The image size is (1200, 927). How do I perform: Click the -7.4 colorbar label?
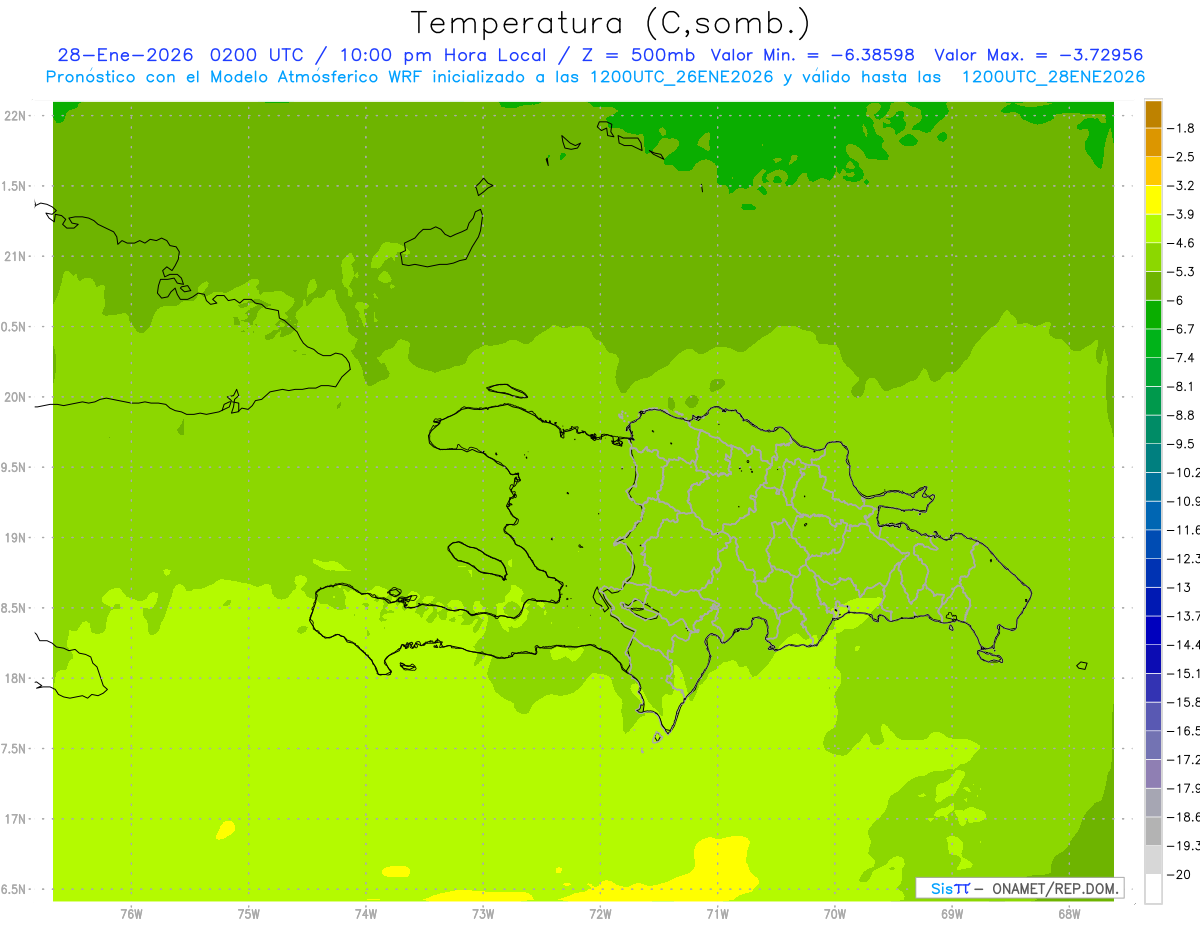(1181, 357)
